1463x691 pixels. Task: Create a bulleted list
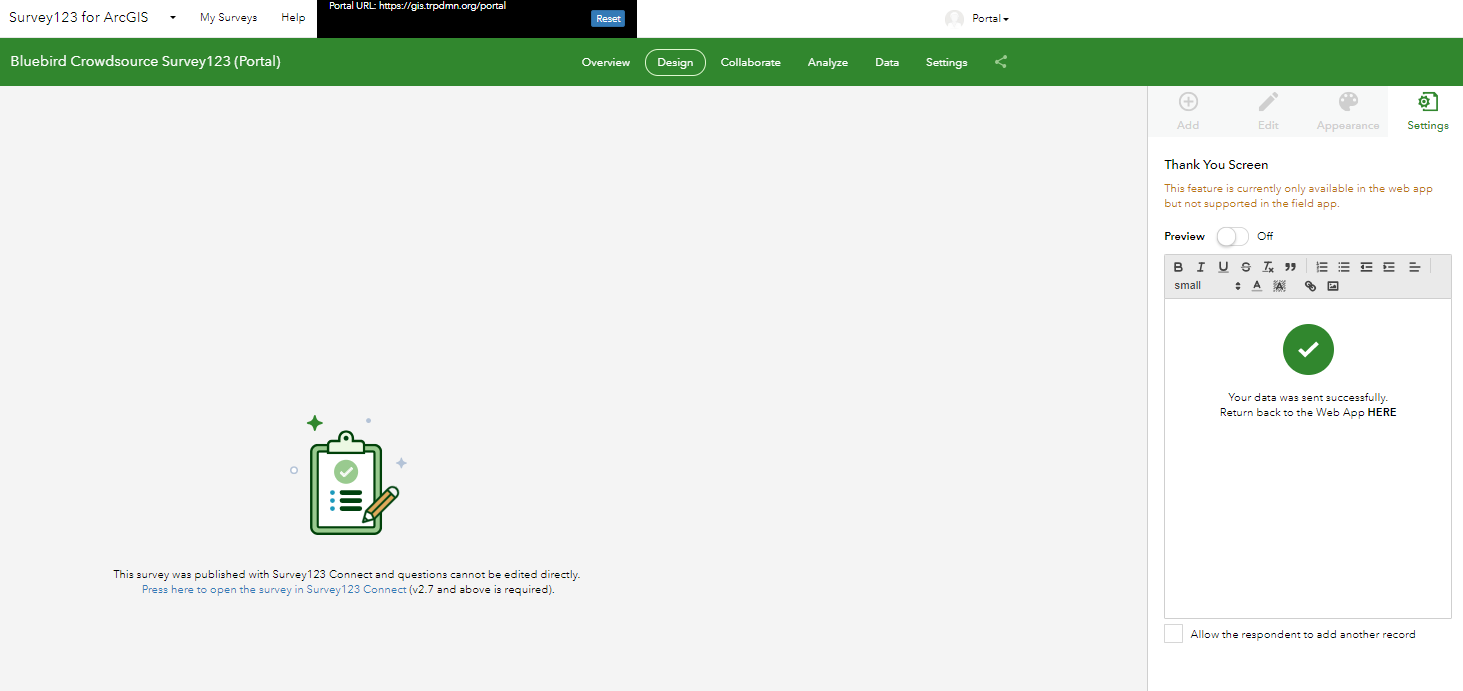pyautogui.click(x=1344, y=267)
